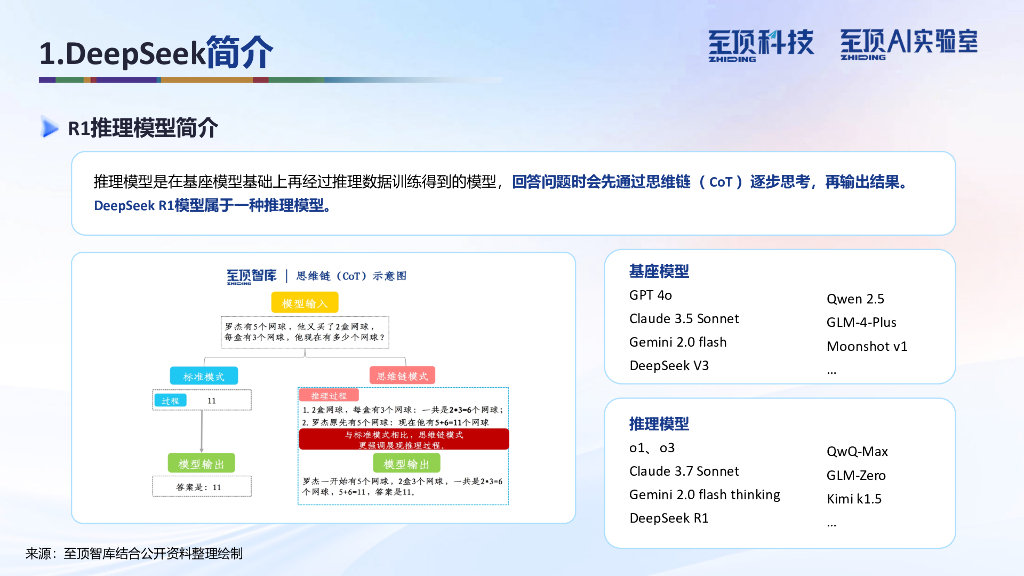Click the blue 标准模式 label
Image resolution: width=1024 pixels, height=576 pixels.
pos(204,376)
